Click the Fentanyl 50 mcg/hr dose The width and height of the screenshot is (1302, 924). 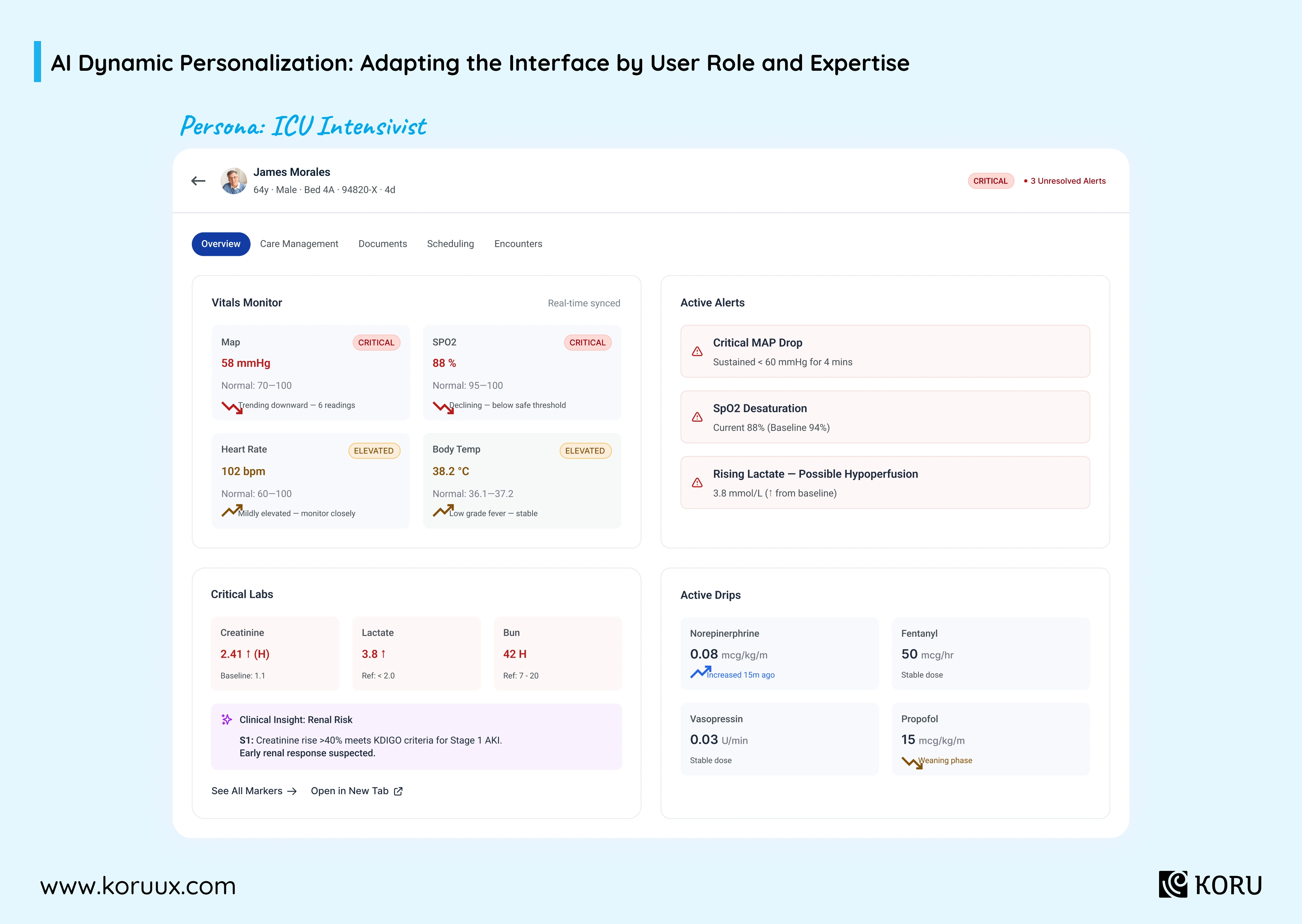pyautogui.click(x=927, y=654)
